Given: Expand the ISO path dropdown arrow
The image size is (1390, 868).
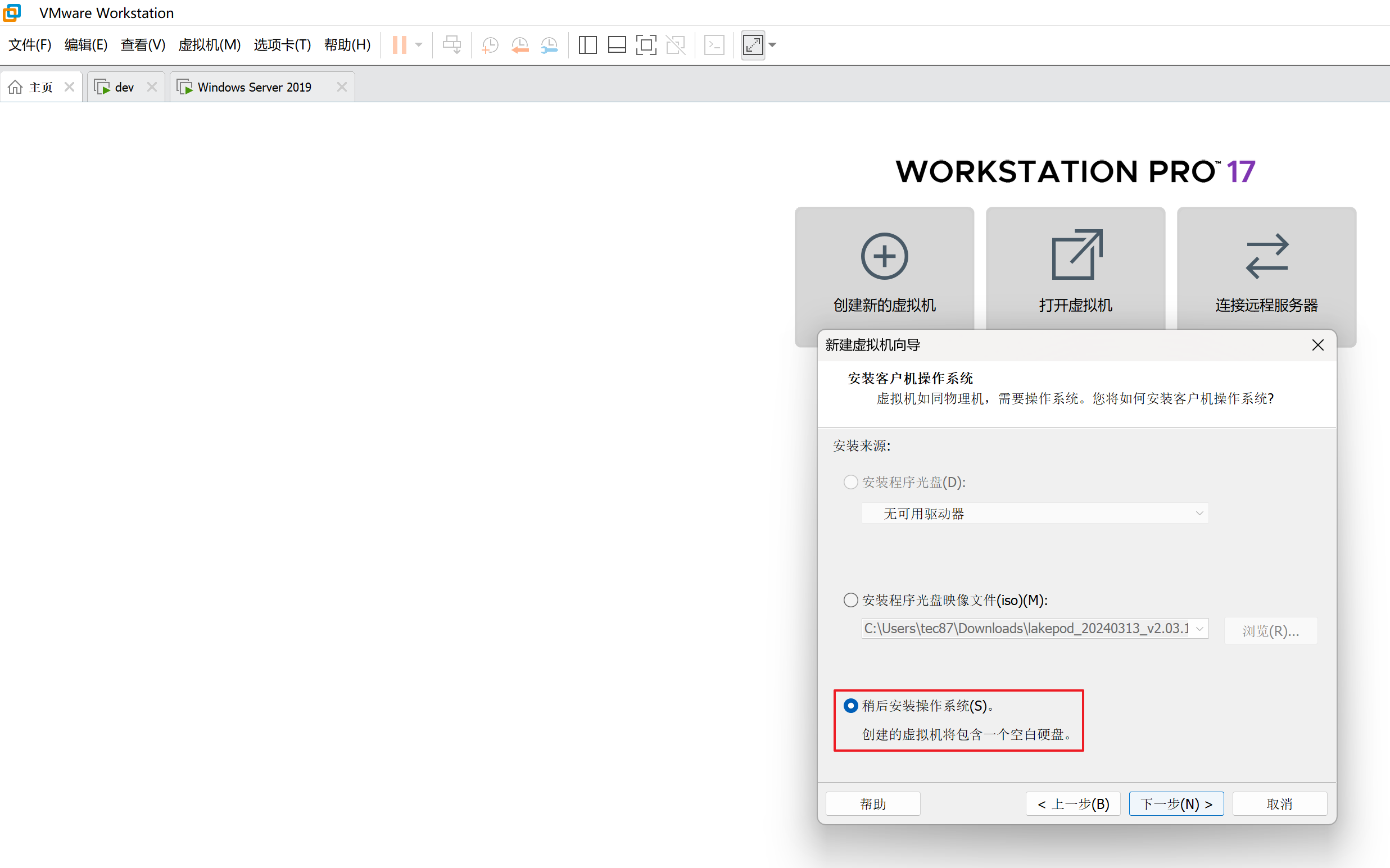Looking at the screenshot, I should pos(1199,629).
